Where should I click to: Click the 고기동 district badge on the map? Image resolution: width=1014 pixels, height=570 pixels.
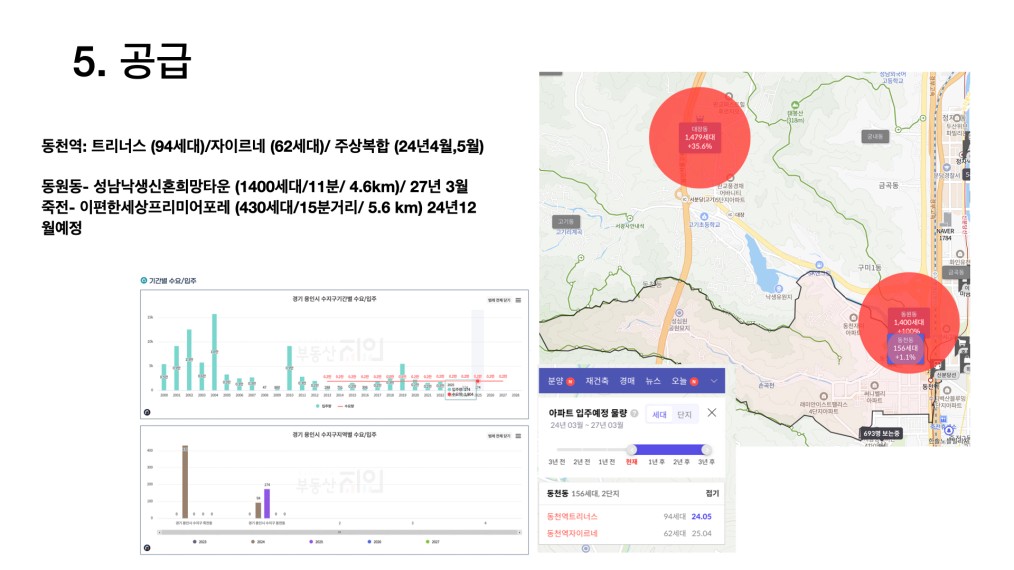coord(566,221)
